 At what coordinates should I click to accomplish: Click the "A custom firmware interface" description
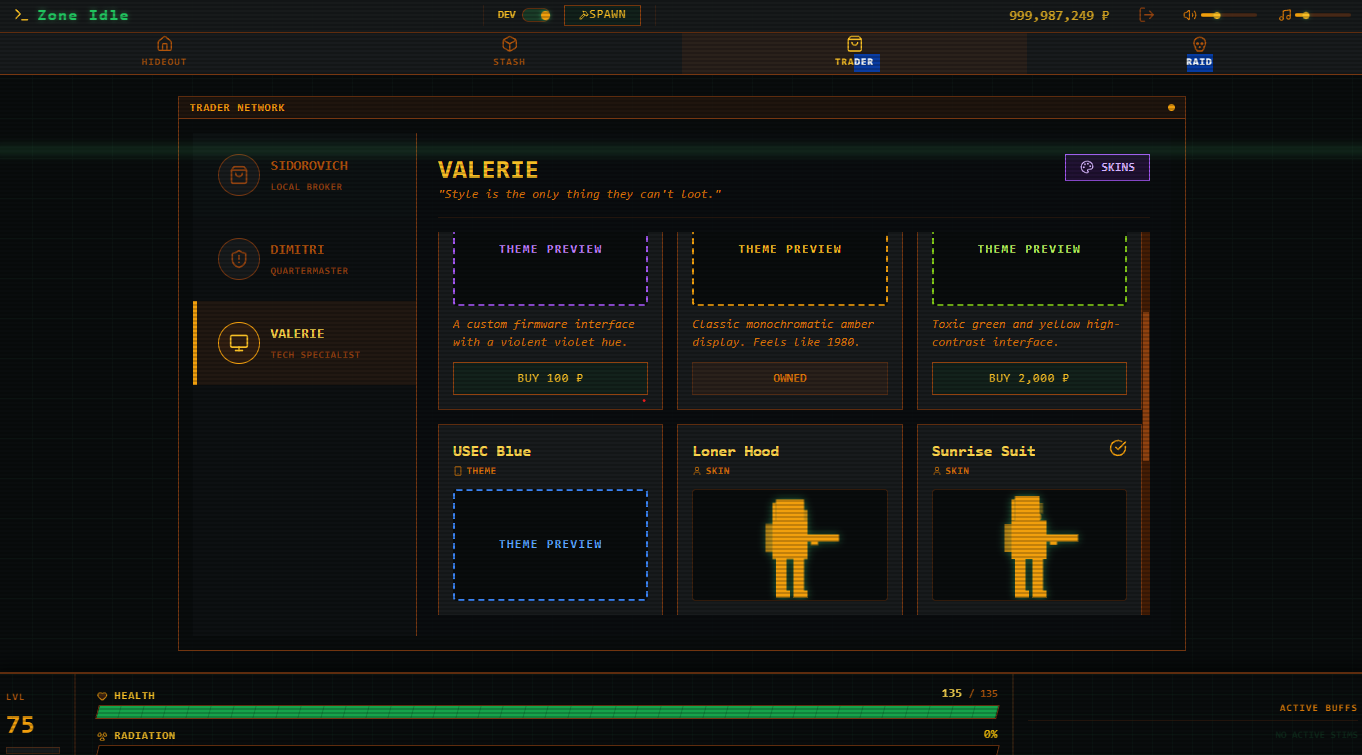click(x=543, y=333)
